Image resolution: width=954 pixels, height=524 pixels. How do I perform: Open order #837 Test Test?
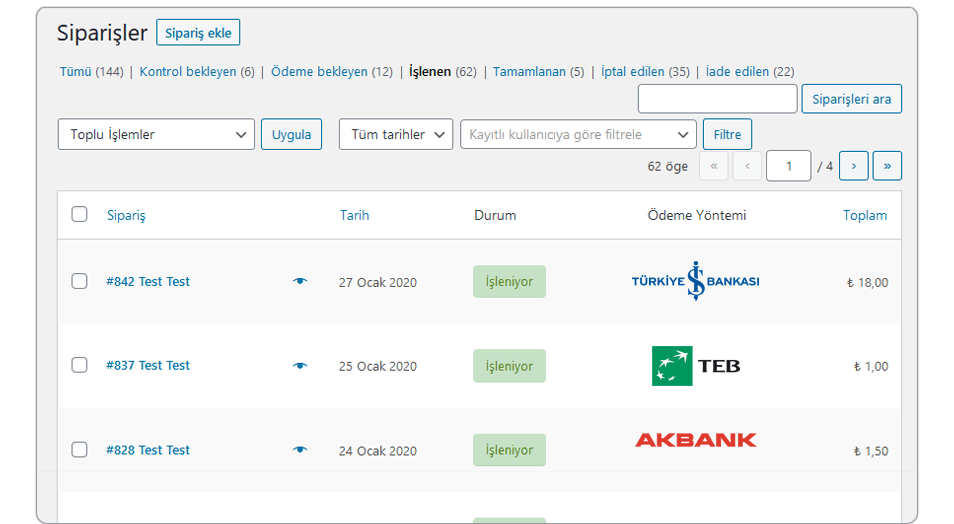click(x=148, y=365)
